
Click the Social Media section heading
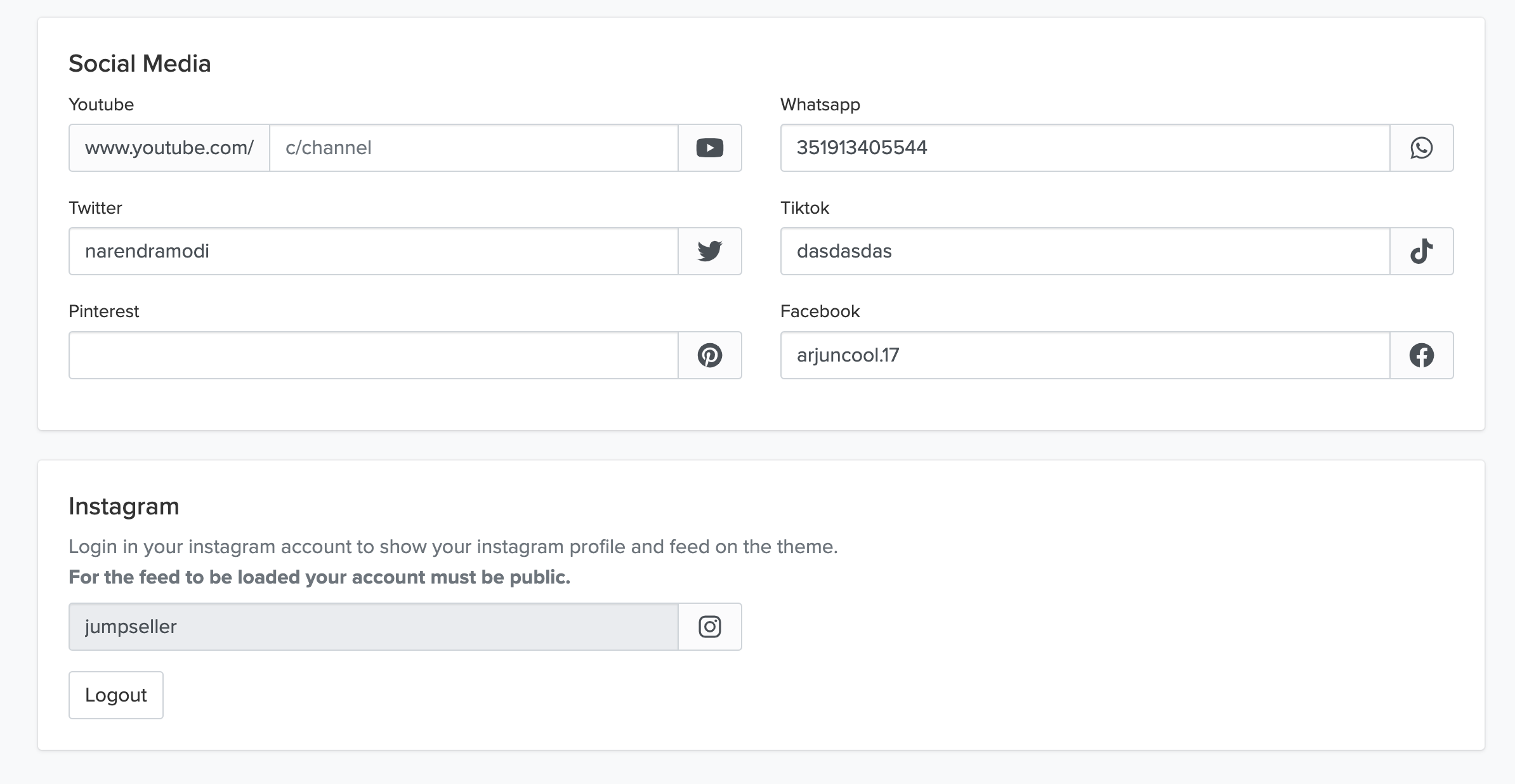140,63
